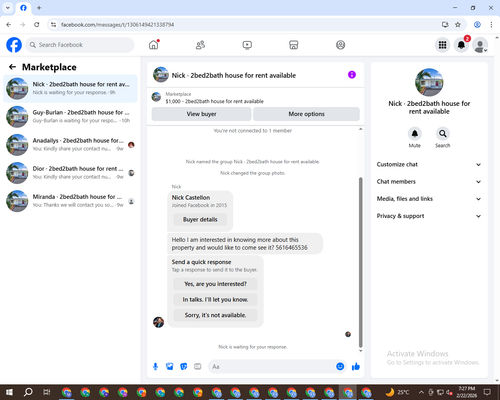
Task: Open the Windows Start menu
Action: point(9,392)
